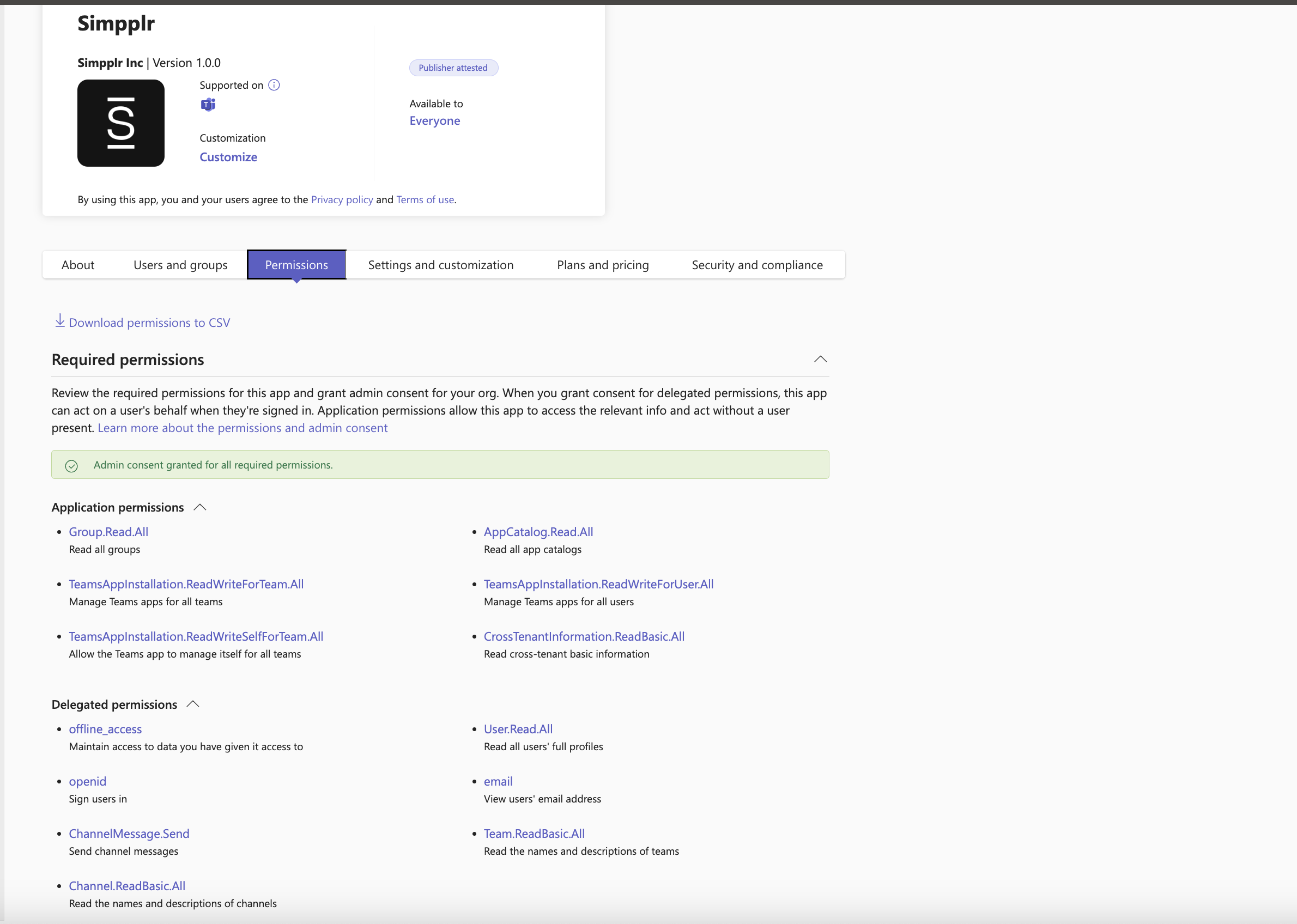Collapse Application permissions list
Viewport: 1297px width, 924px height.
[200, 507]
